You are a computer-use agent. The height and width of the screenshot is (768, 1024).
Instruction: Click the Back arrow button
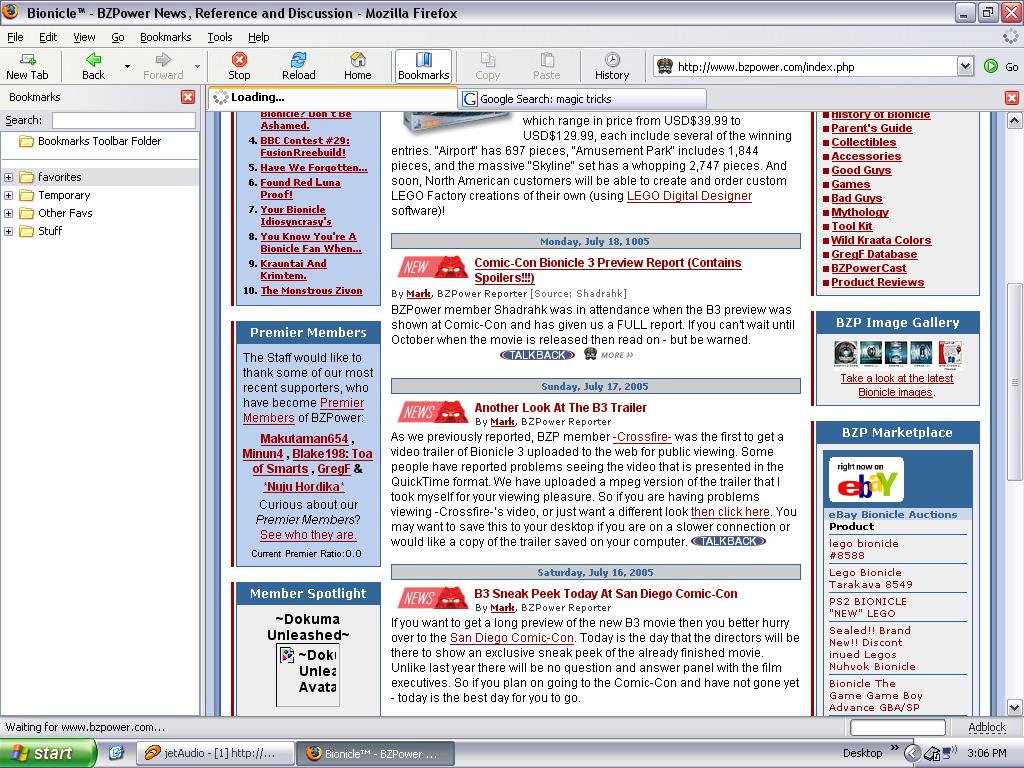pyautogui.click(x=93, y=66)
